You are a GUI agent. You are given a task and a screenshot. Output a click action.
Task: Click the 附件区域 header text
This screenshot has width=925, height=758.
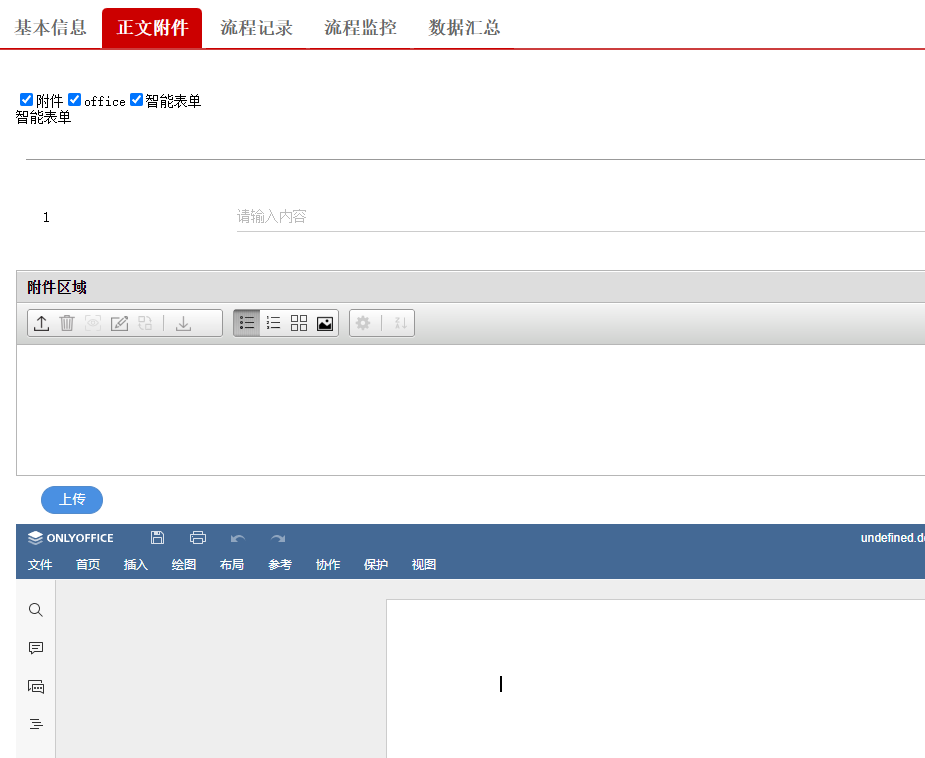pyautogui.click(x=57, y=287)
